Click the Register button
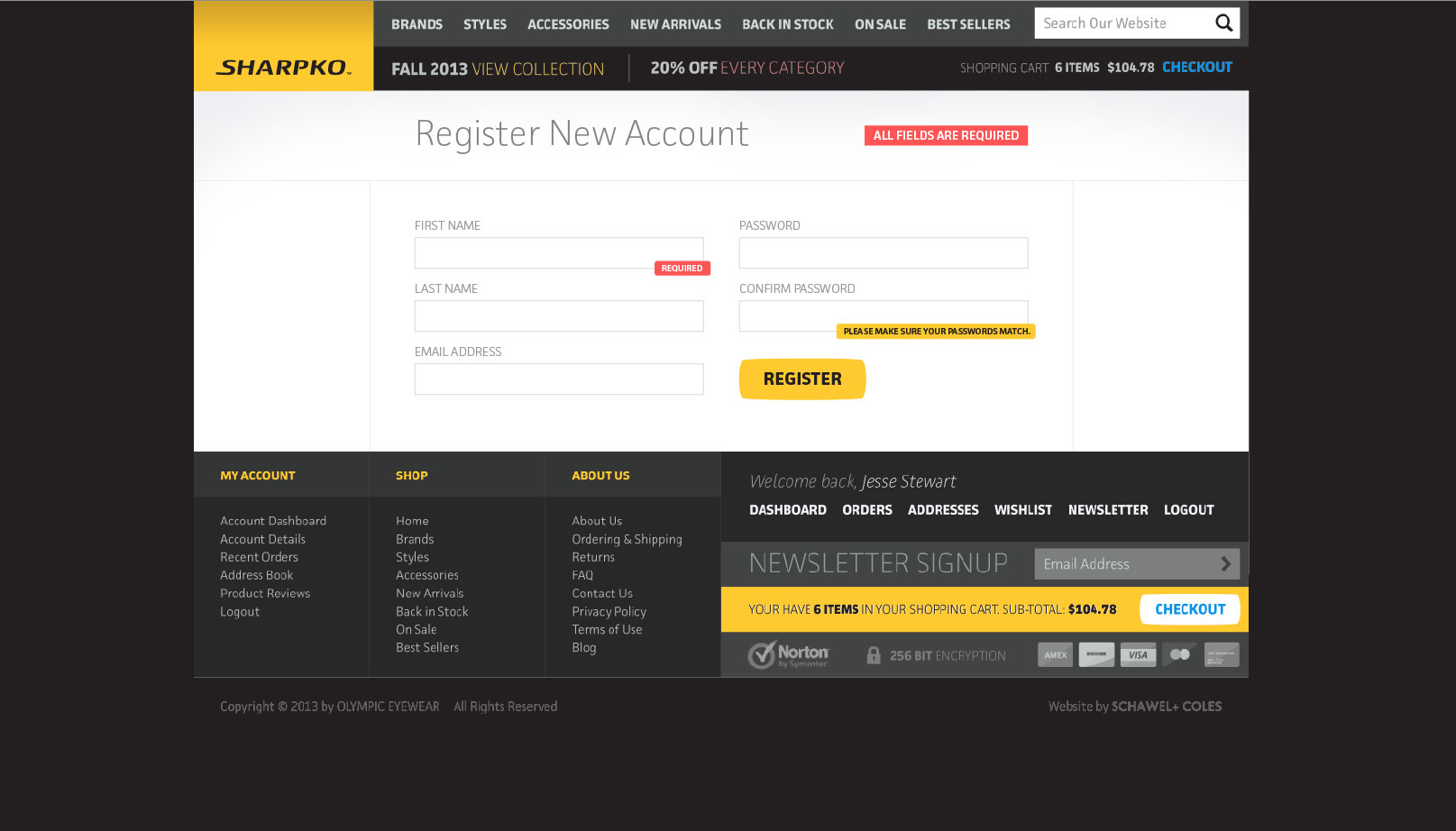1456x831 pixels. click(x=802, y=379)
